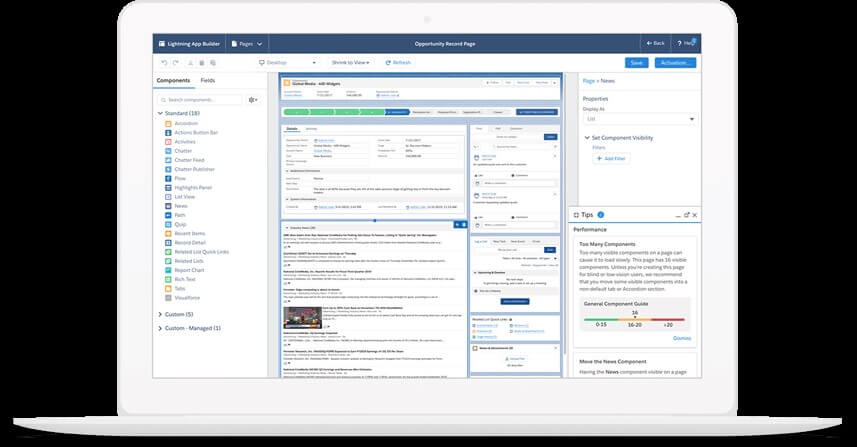
Task: Select the Accordion component icon
Action: (x=166, y=123)
